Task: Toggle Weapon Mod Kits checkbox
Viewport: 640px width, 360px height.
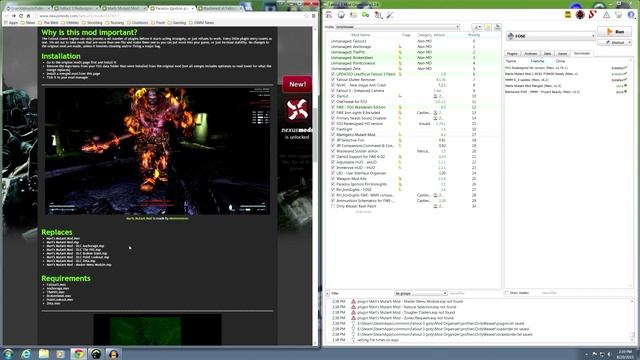Action: [333, 179]
